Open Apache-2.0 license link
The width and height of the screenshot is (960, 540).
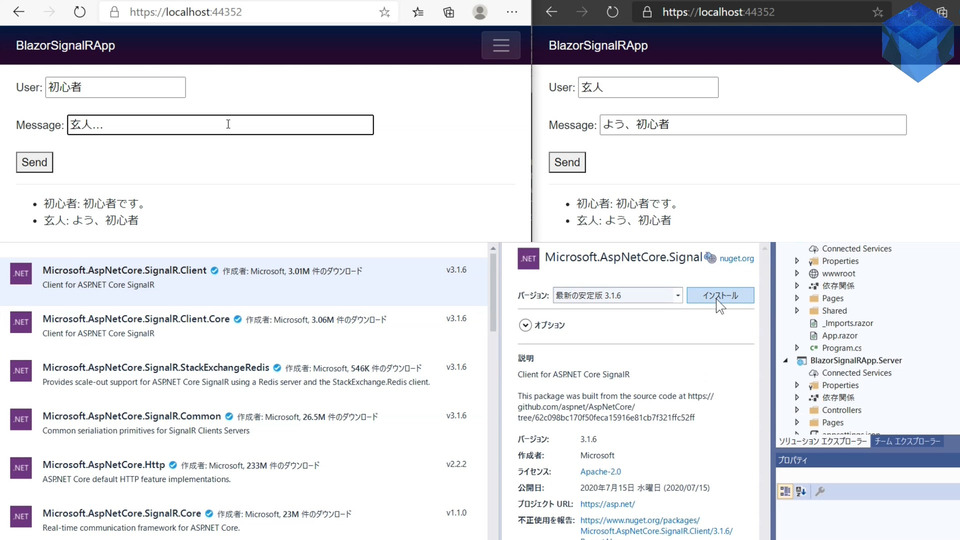pyautogui.click(x=601, y=471)
